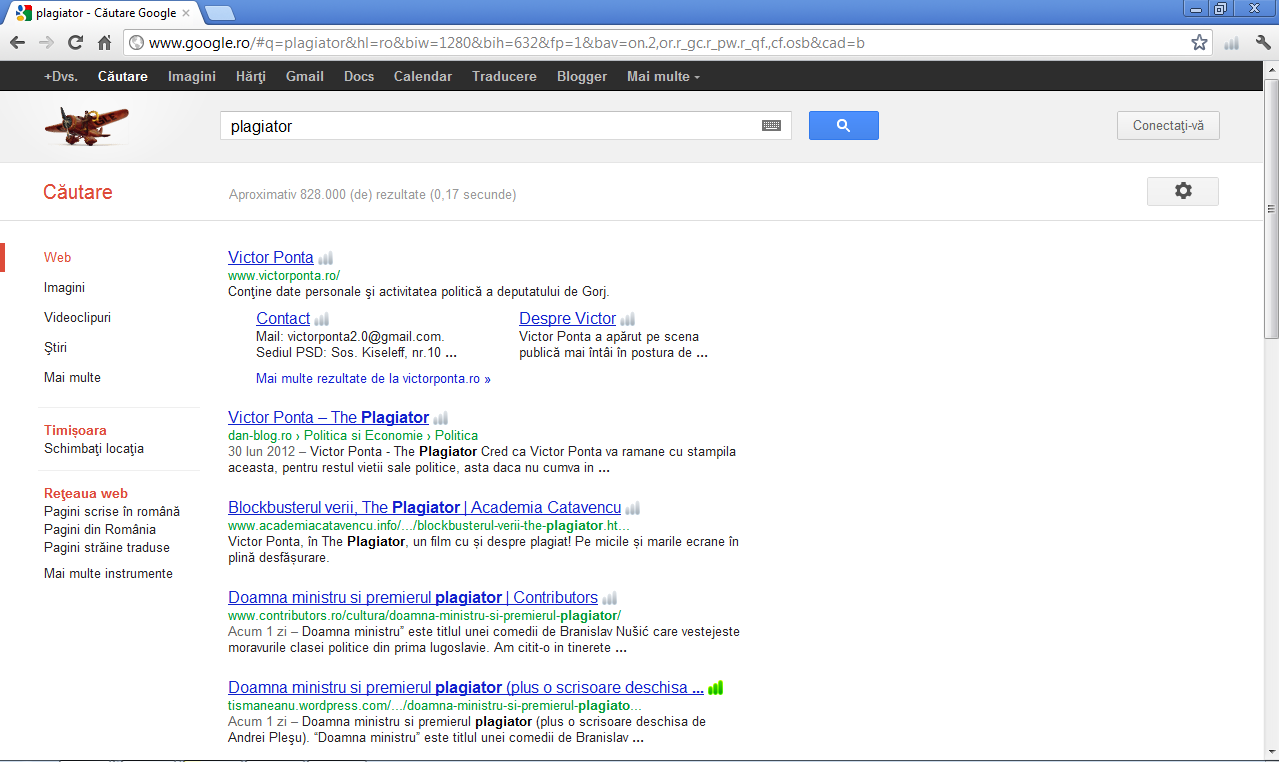Screen dimensions: 1279x762
Task: Click rating bars beside Contributors result
Action: (609, 598)
